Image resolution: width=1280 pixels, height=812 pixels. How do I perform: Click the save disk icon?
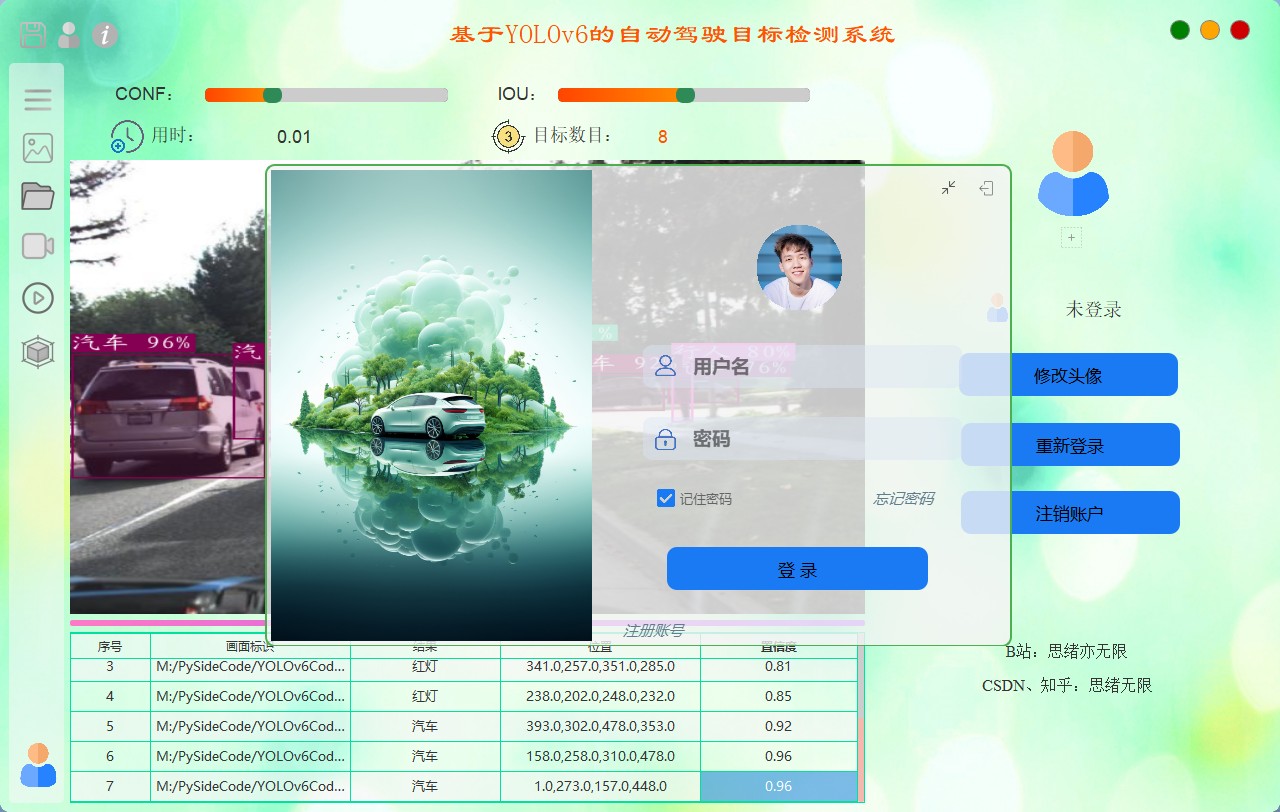click(x=33, y=35)
